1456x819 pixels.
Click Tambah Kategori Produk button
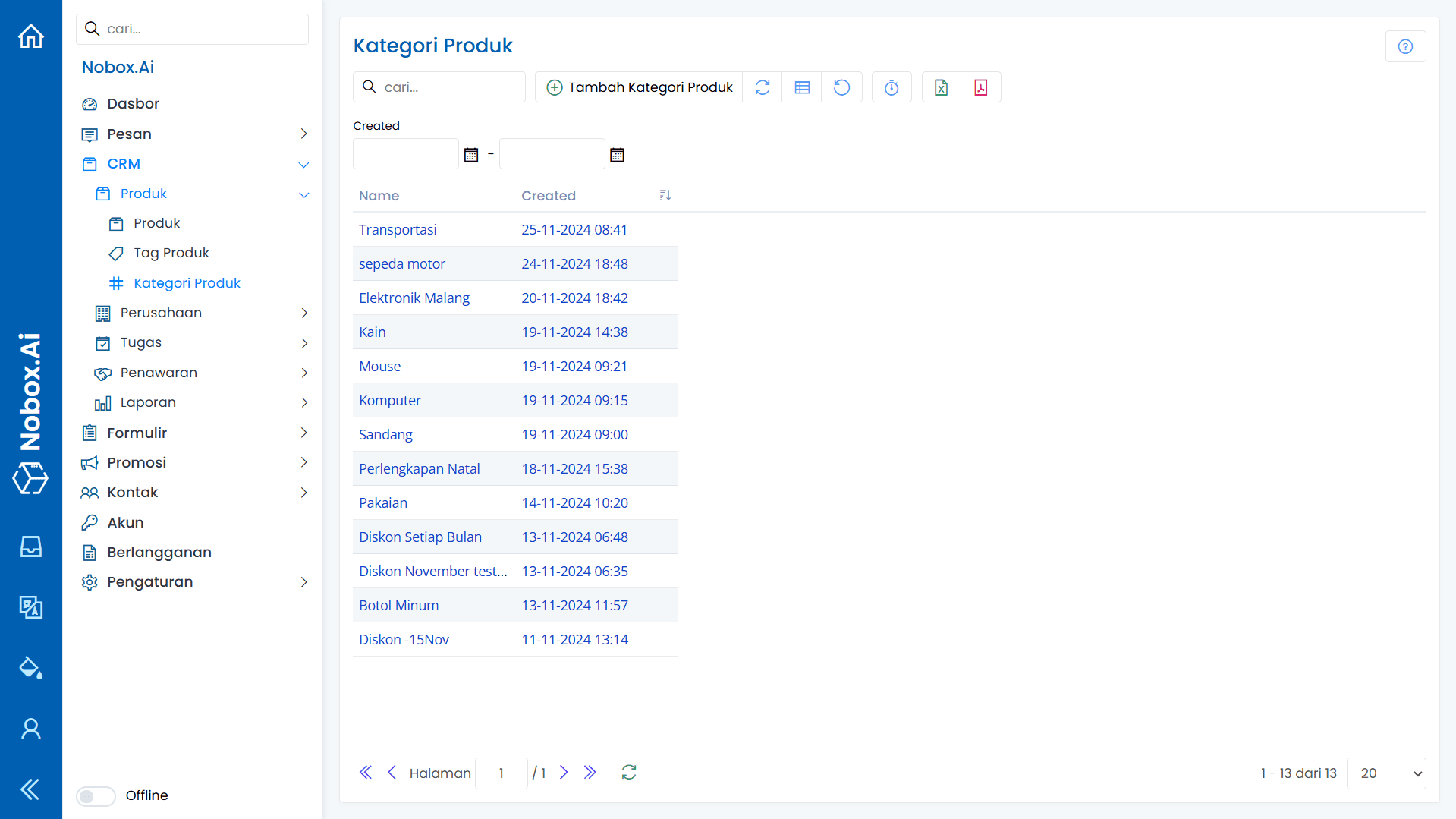[640, 87]
